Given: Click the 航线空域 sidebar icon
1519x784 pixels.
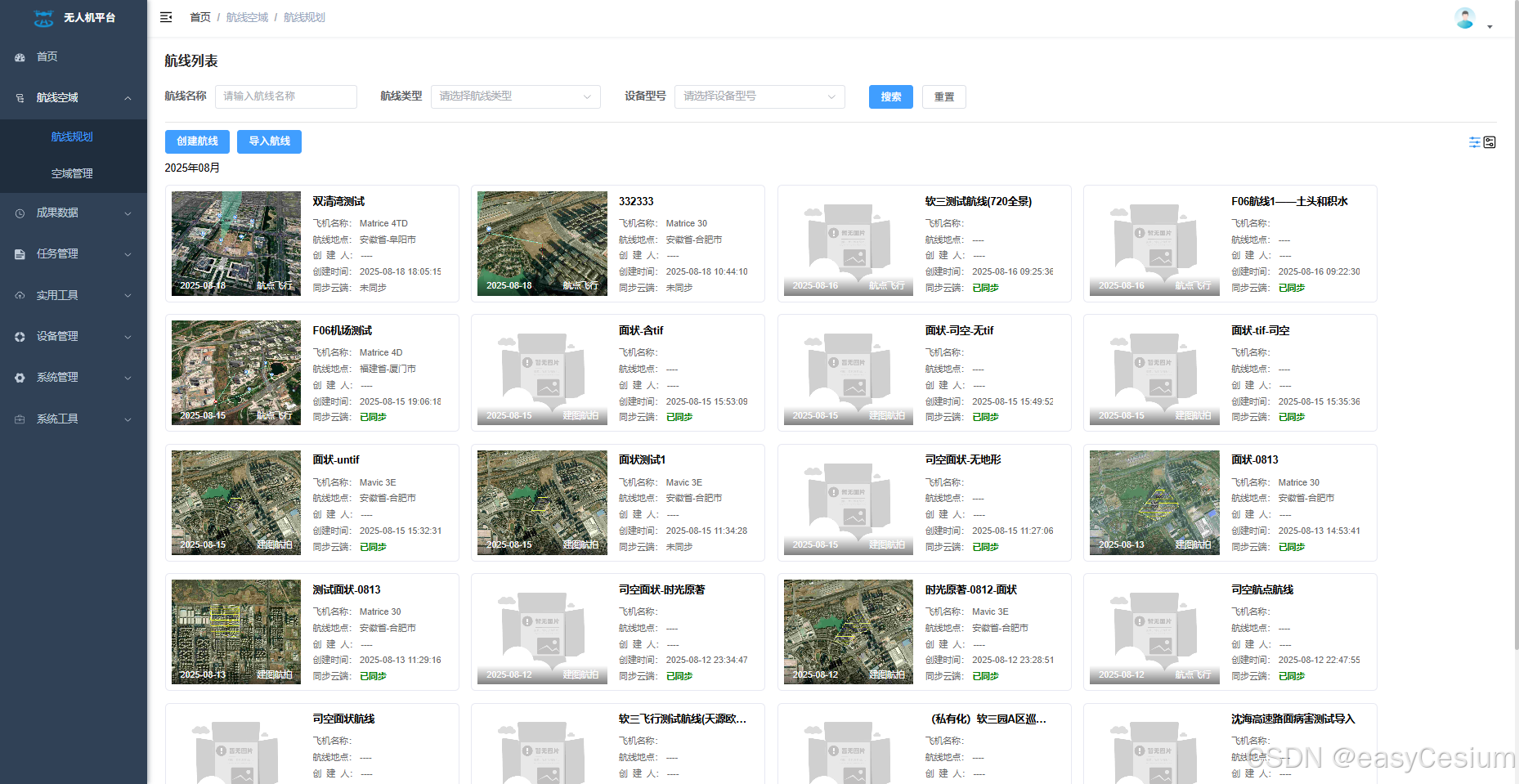Looking at the screenshot, I should pos(20,98).
